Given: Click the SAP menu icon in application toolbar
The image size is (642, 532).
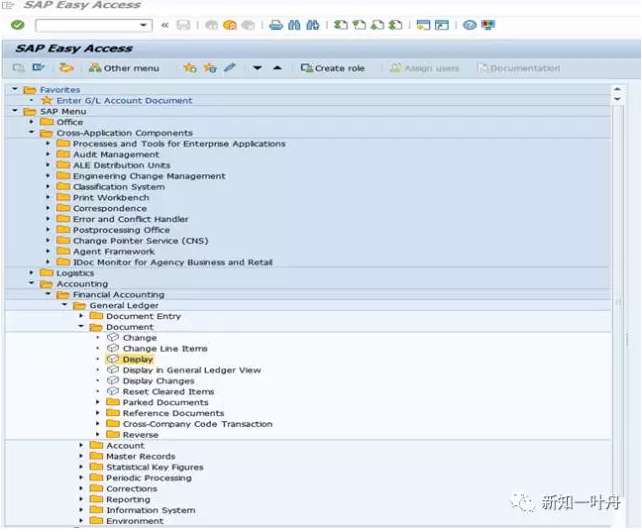Looking at the screenshot, I should [x=38, y=68].
